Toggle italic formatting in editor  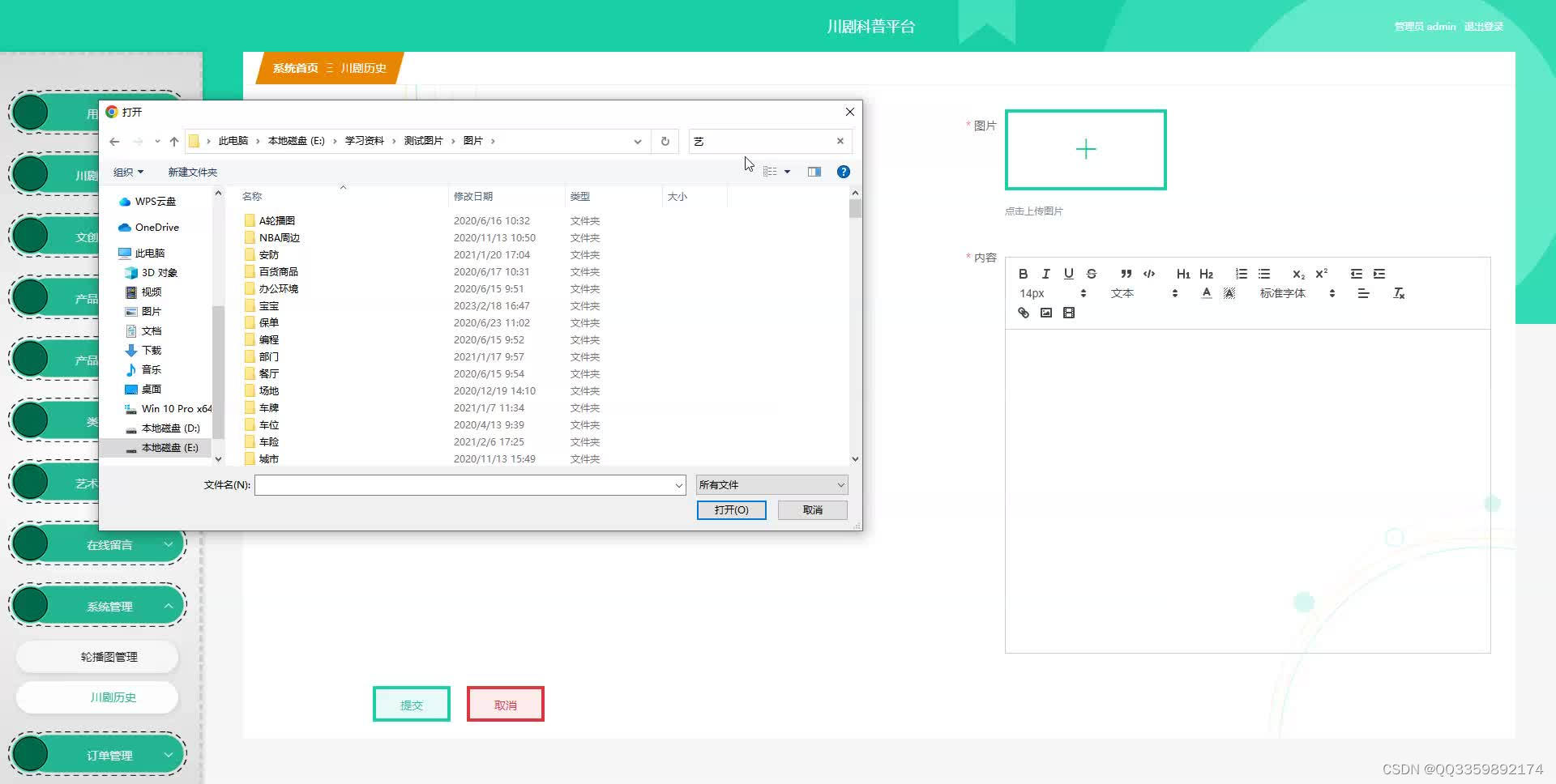click(x=1045, y=274)
